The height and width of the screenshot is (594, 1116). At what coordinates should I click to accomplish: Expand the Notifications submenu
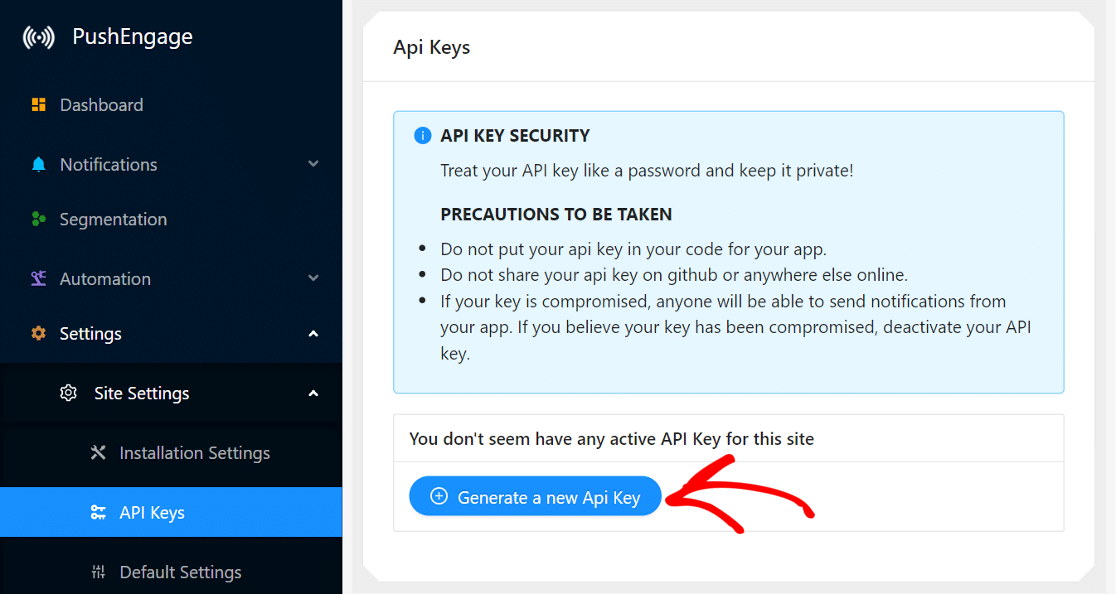pyautogui.click(x=313, y=164)
